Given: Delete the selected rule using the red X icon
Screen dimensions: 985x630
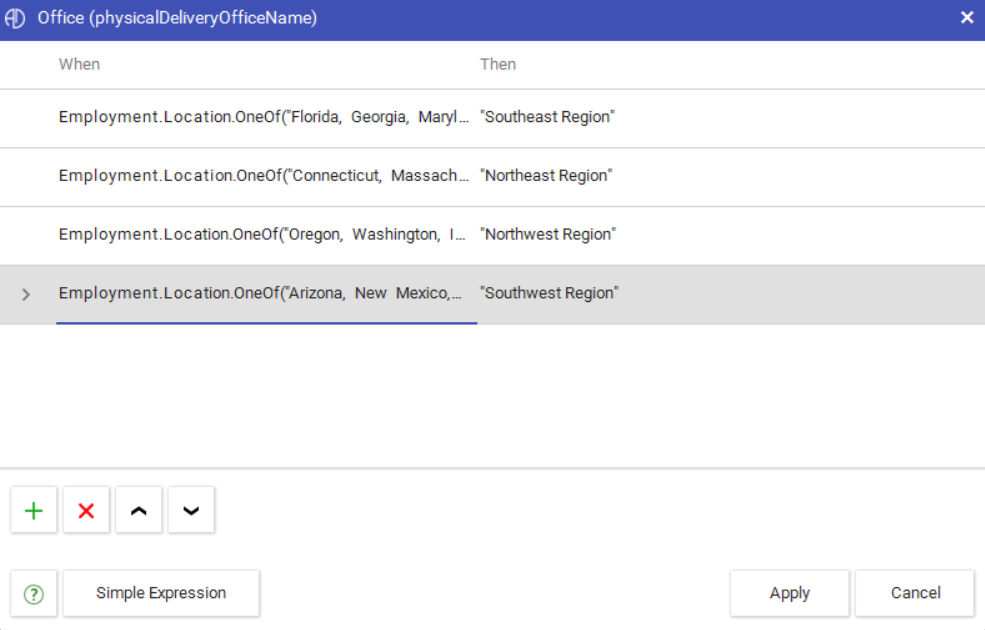Looking at the screenshot, I should pos(85,509).
